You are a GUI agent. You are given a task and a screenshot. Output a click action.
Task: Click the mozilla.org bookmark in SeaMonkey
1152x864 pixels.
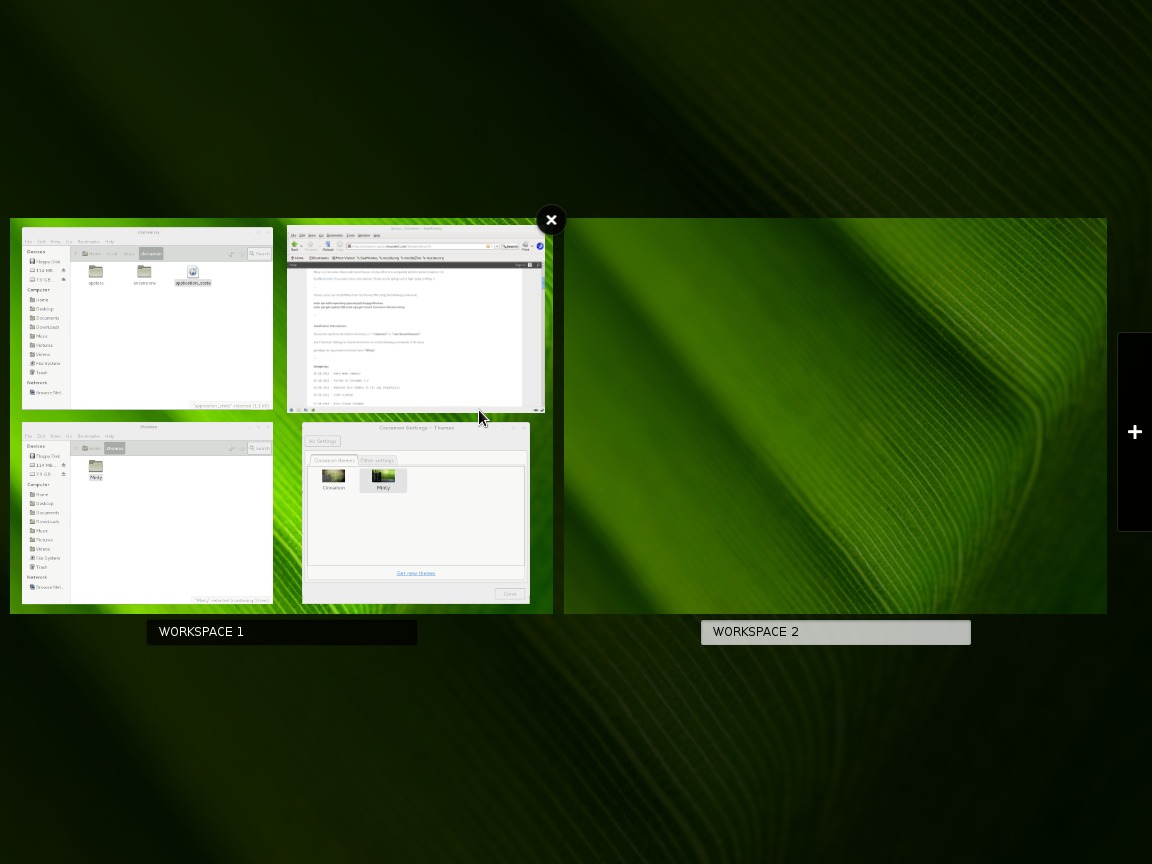388,258
